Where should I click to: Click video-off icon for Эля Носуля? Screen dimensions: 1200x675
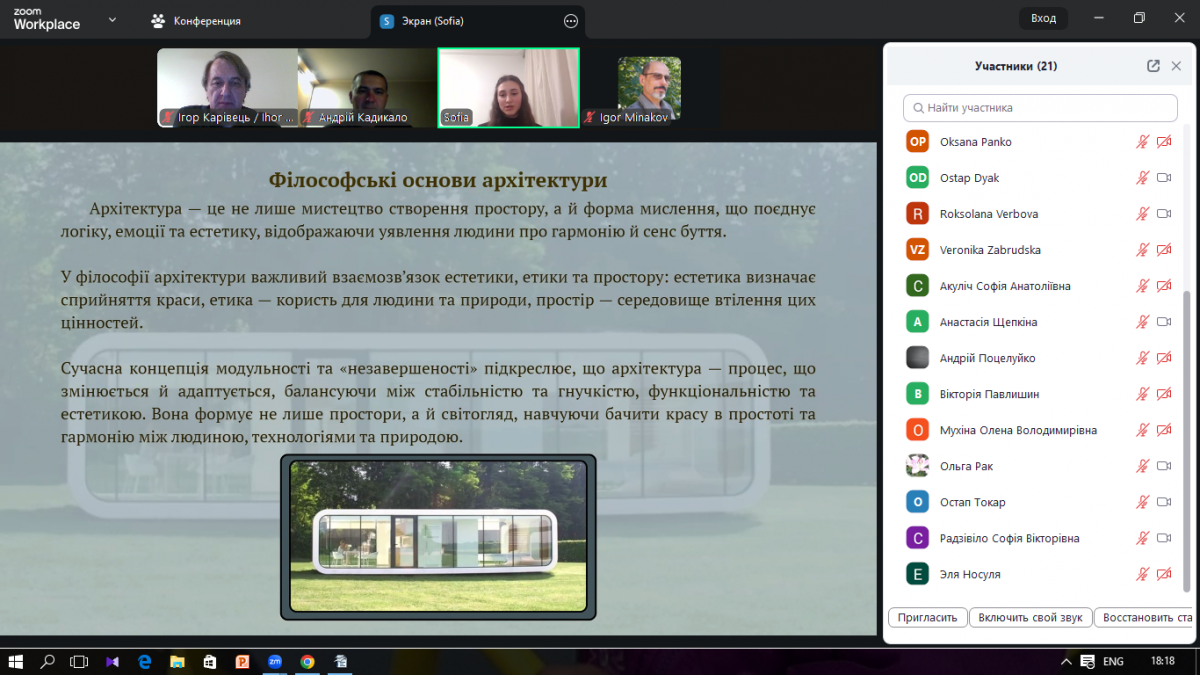[1164, 574]
